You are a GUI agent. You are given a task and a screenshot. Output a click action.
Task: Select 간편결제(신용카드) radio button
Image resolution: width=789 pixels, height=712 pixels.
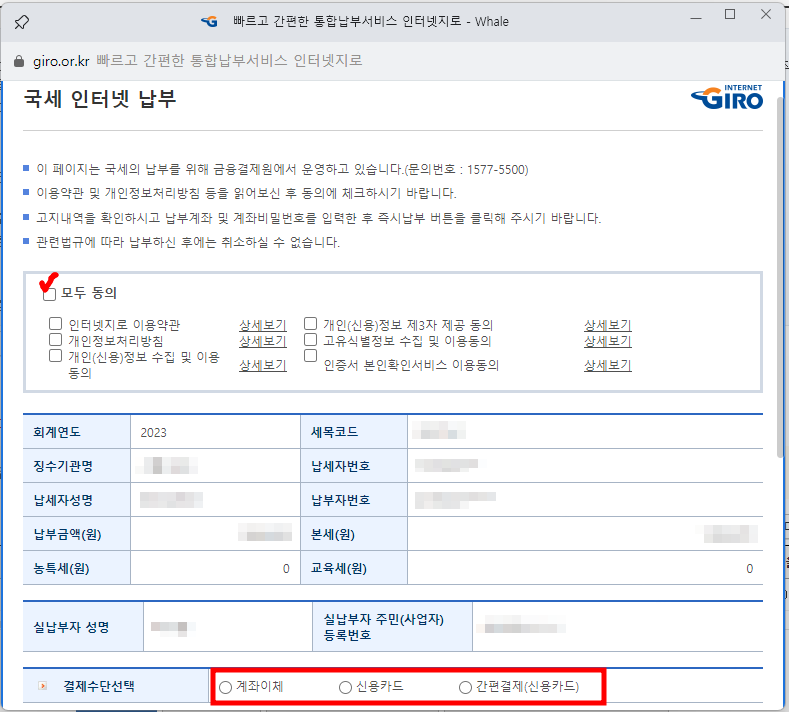[x=465, y=687]
